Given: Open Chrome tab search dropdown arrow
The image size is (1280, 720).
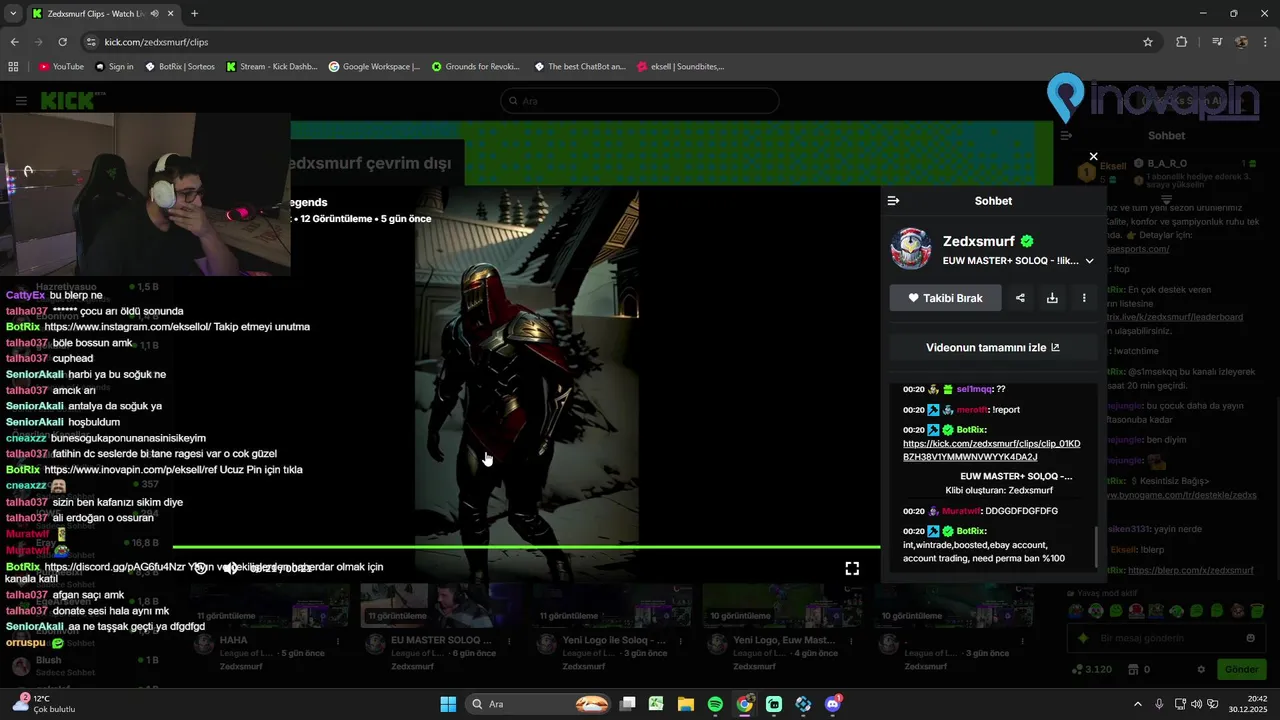Looking at the screenshot, I should 12,14.
